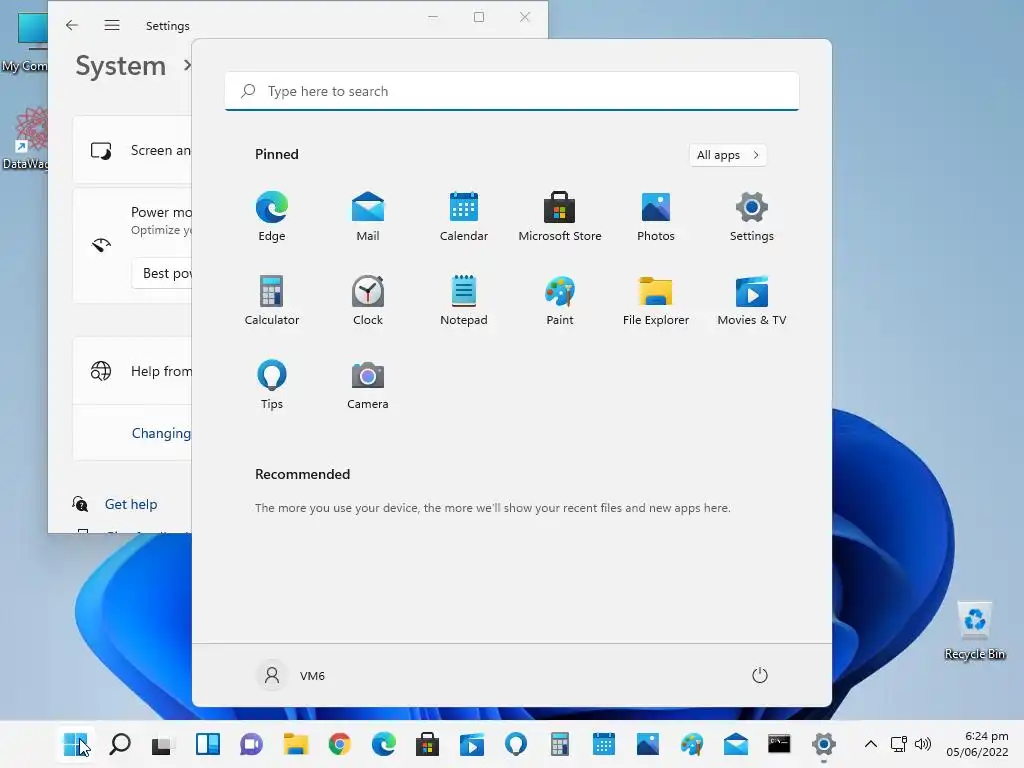This screenshot has height=768, width=1024.
Task: Open the Clock app in Start menu
Action: (x=368, y=300)
